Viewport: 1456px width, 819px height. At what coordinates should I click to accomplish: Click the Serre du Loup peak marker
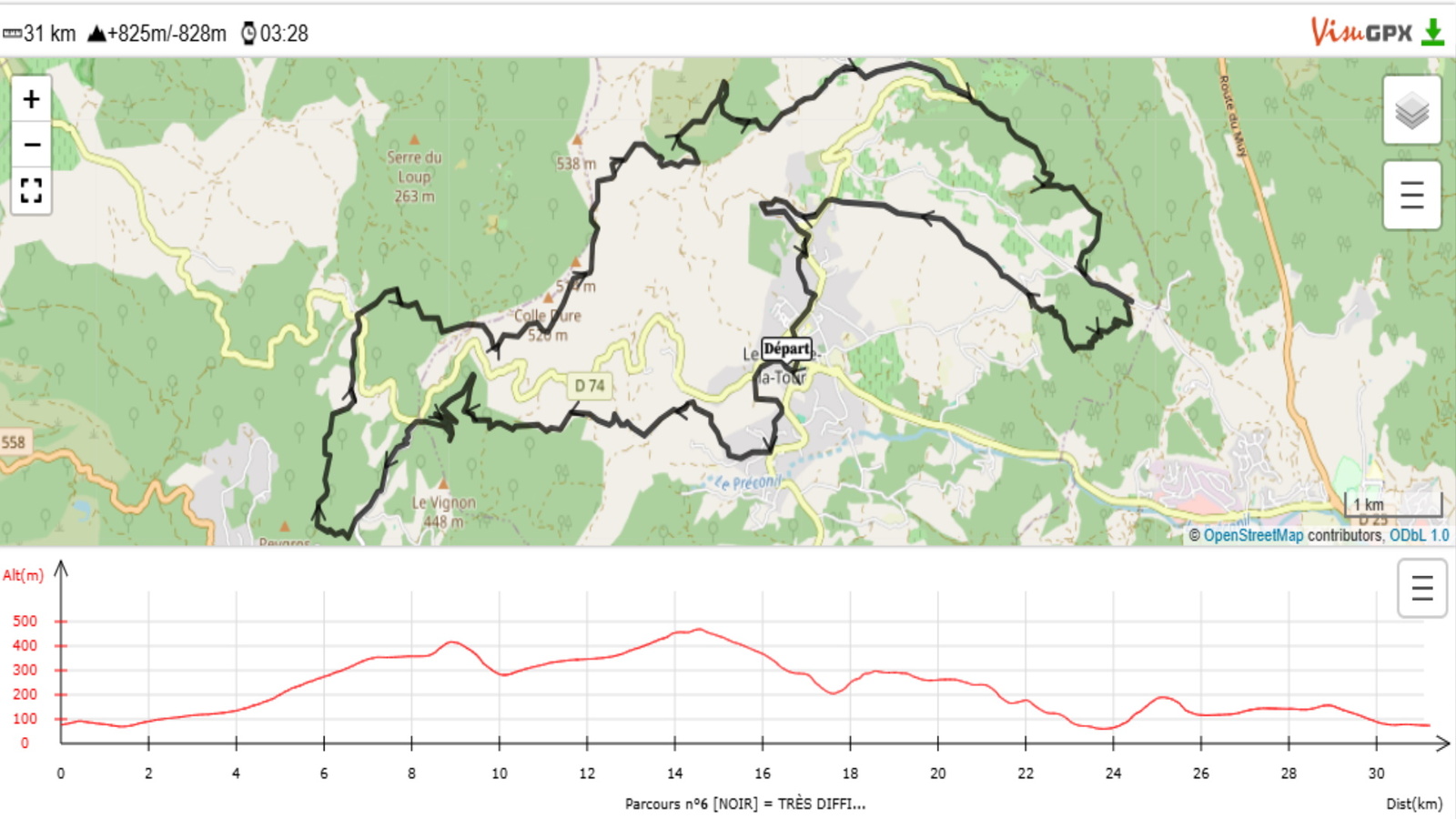click(x=414, y=140)
